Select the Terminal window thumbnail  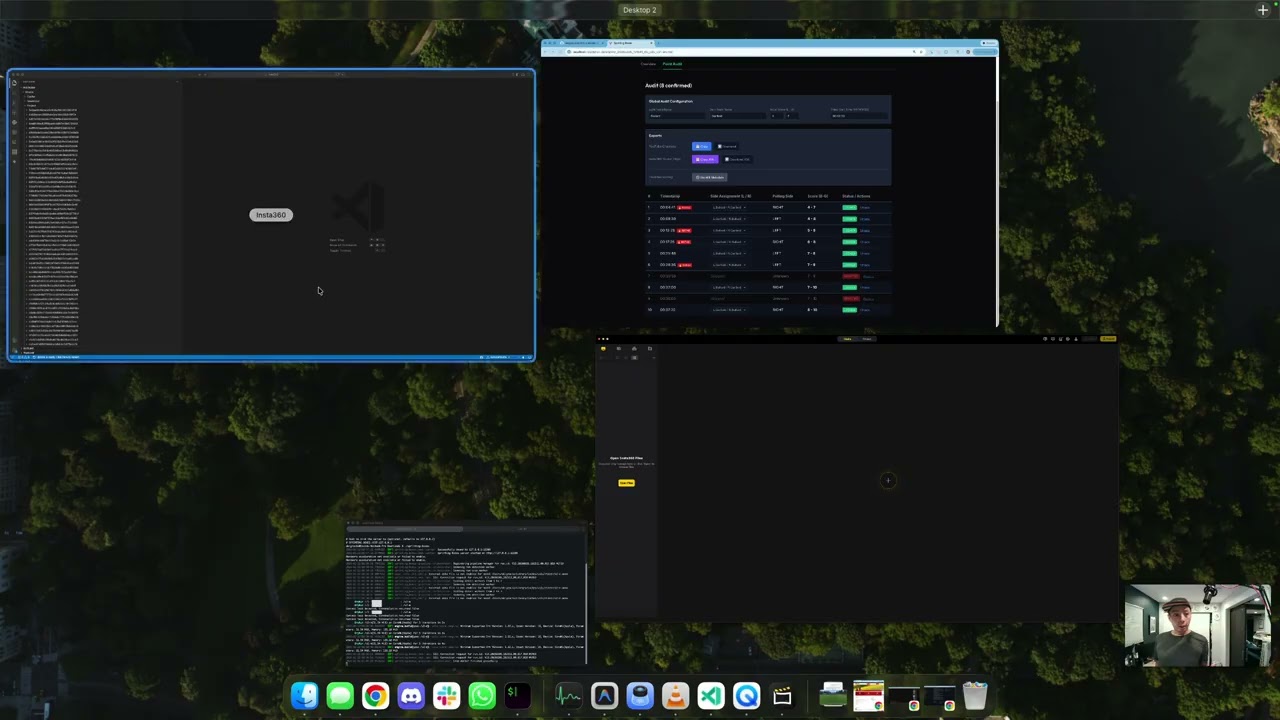[466, 593]
